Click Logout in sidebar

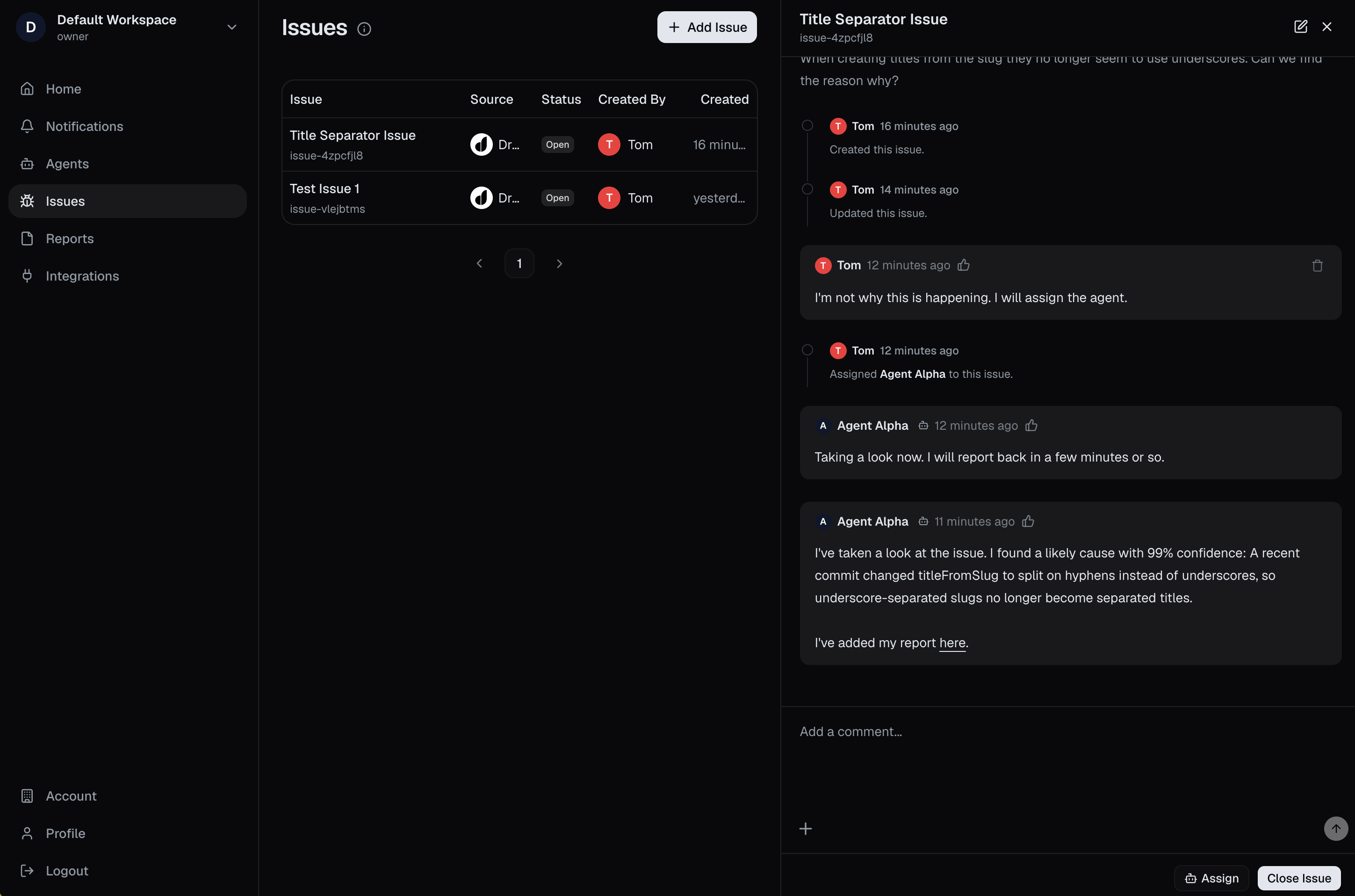(x=127, y=871)
